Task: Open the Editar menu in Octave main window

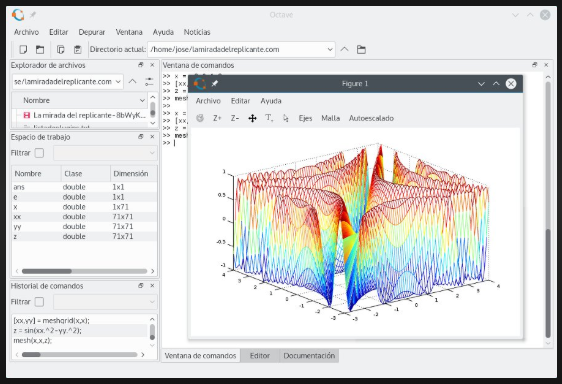Action: (x=58, y=32)
